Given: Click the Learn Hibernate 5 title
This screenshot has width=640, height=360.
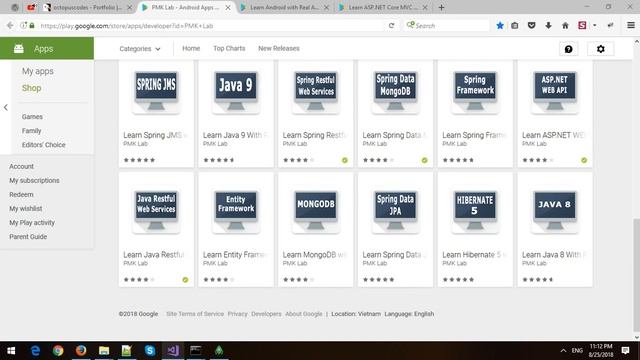Looking at the screenshot, I should pos(475,255).
